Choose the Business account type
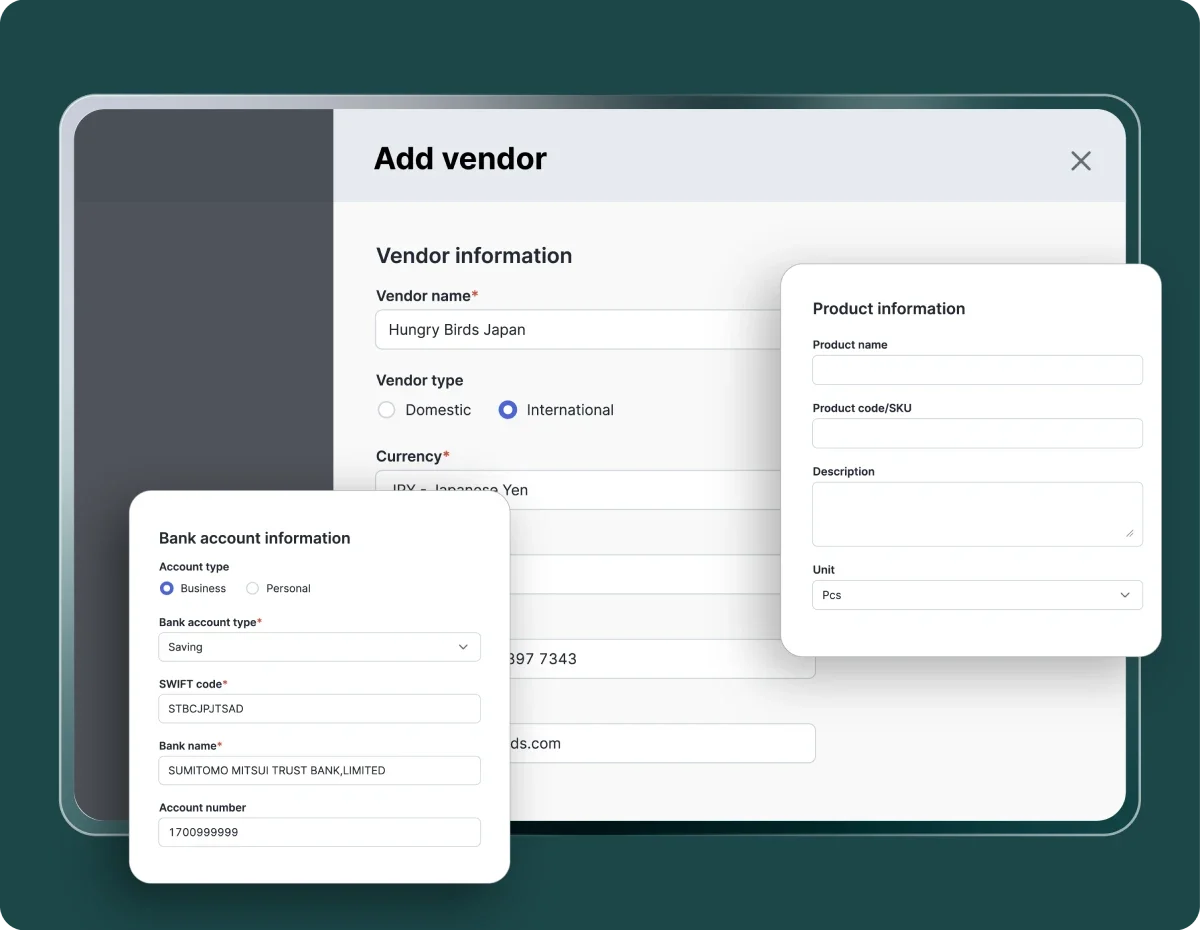Screen dimensions: 1200x930 167,589
